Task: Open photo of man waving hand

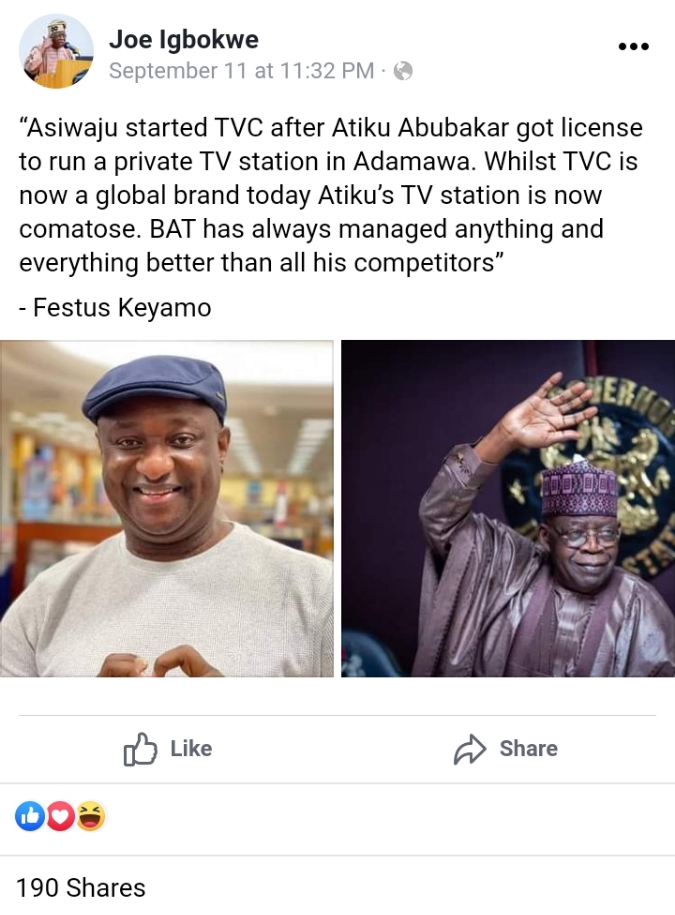Action: pos(508,509)
